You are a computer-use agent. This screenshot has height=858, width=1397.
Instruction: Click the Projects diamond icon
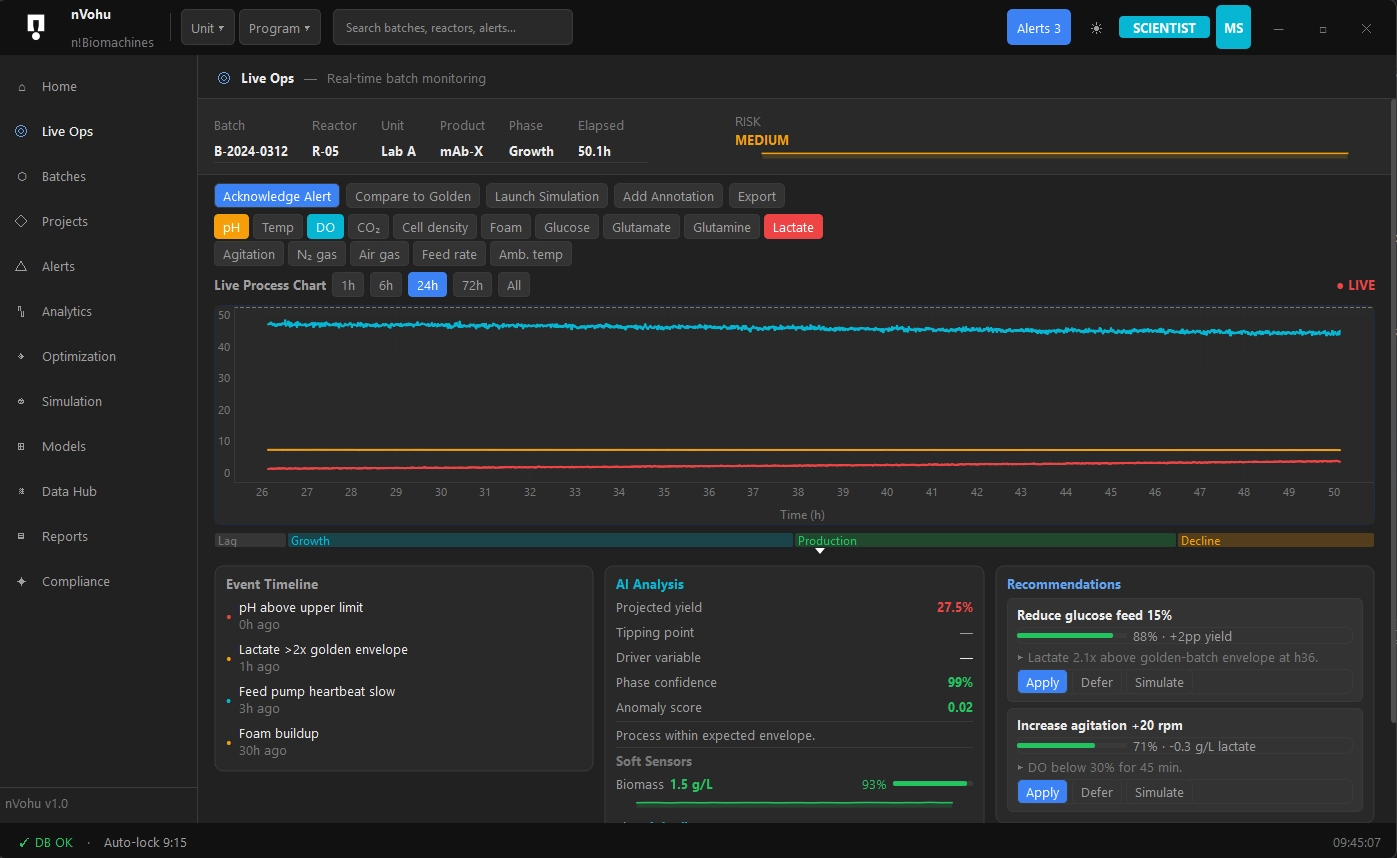point(22,222)
